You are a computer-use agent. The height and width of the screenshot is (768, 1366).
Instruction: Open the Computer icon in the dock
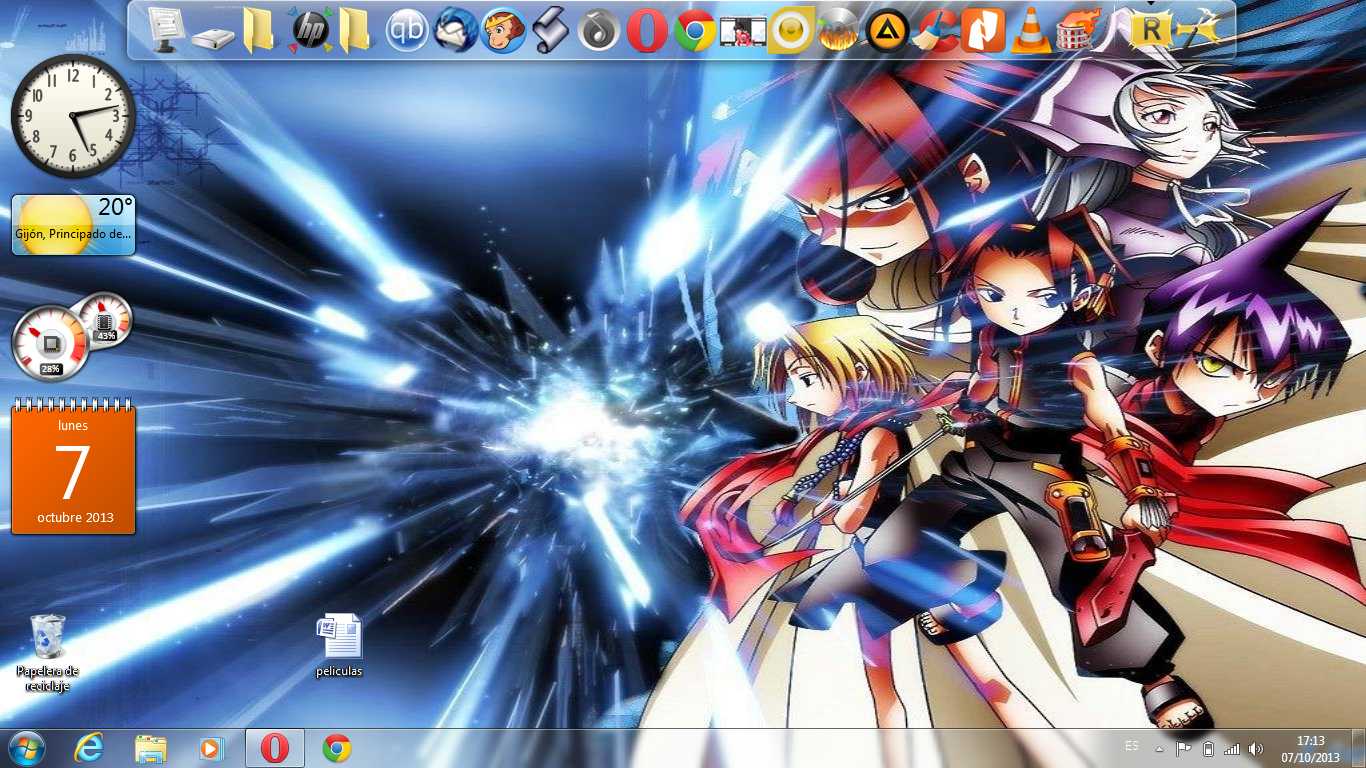click(165, 29)
